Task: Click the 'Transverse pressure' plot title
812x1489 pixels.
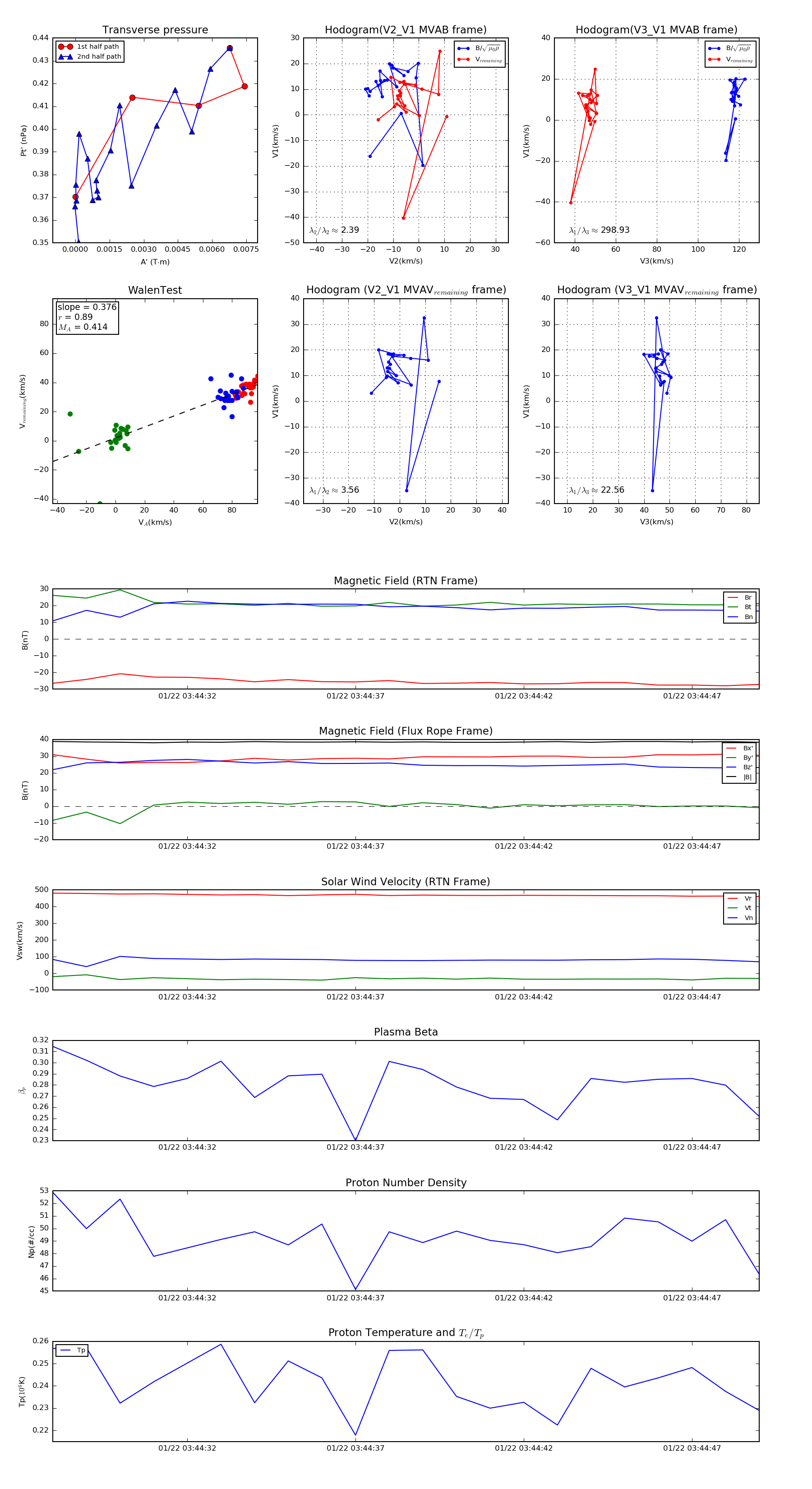Action: pos(155,29)
